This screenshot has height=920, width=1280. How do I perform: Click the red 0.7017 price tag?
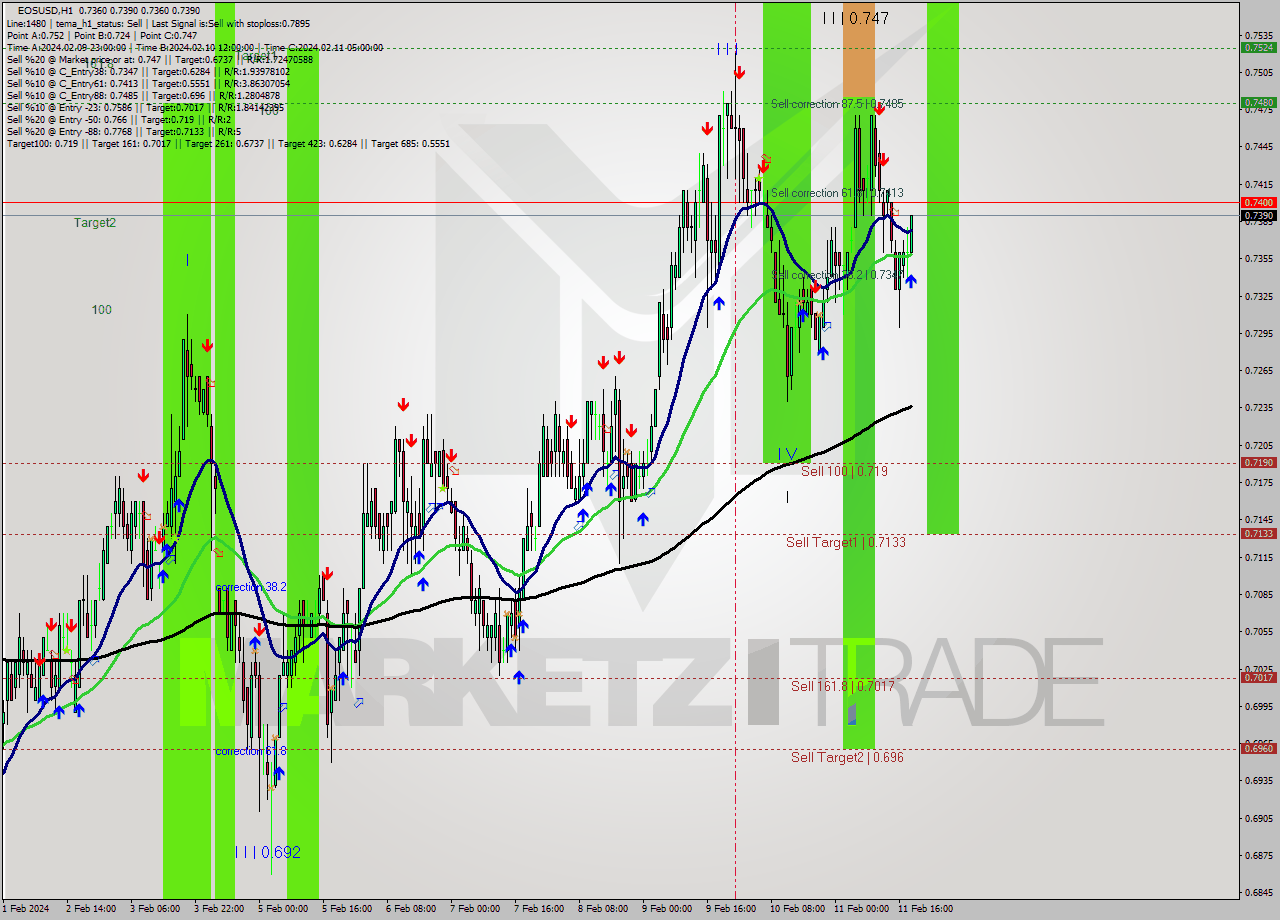tap(1258, 677)
